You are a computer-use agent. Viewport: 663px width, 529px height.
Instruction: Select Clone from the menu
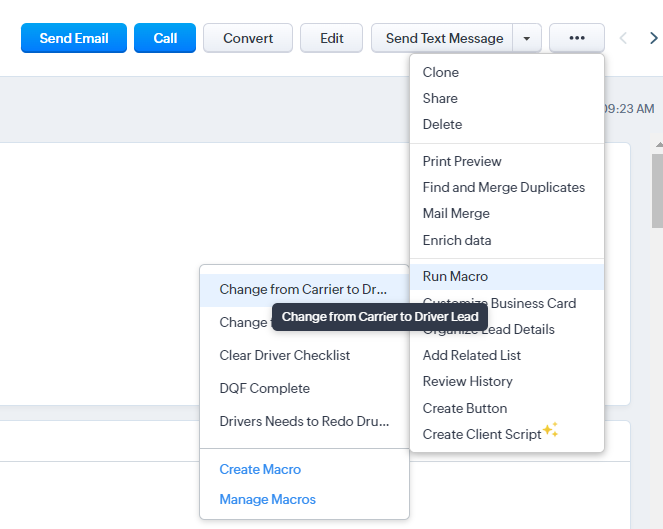pos(441,72)
